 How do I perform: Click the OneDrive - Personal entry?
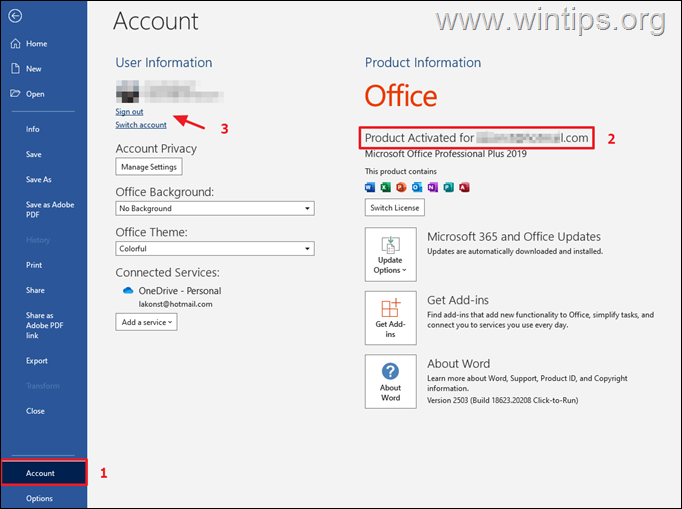(x=180, y=291)
